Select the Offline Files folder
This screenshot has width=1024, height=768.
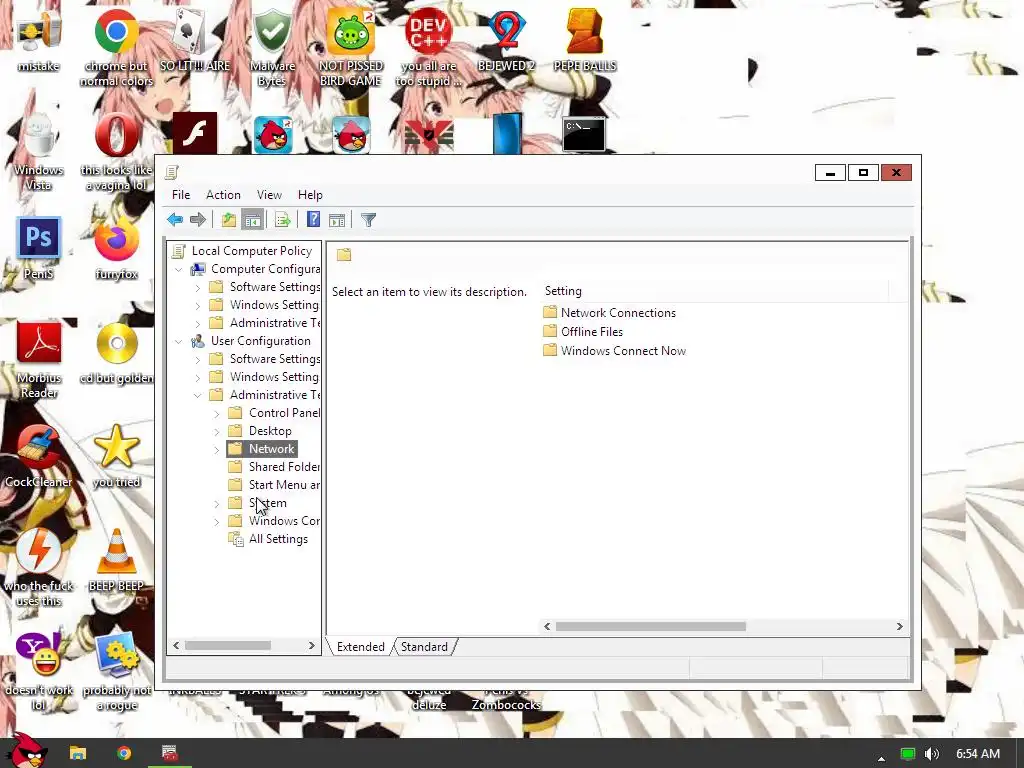(583, 332)
